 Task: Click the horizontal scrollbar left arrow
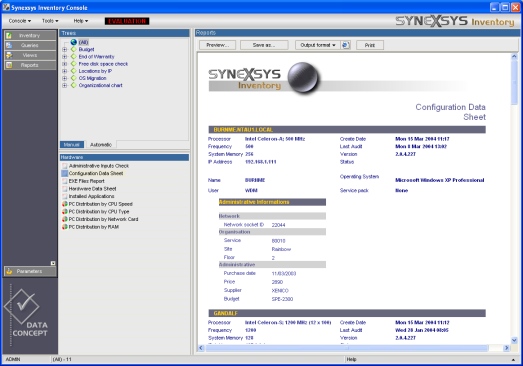[201, 348]
